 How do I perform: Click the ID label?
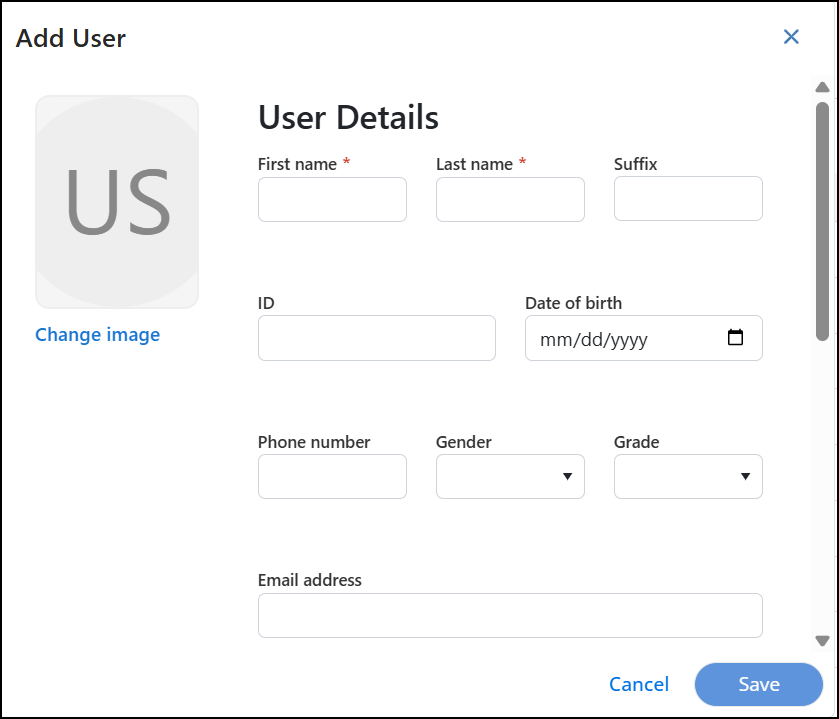(266, 303)
